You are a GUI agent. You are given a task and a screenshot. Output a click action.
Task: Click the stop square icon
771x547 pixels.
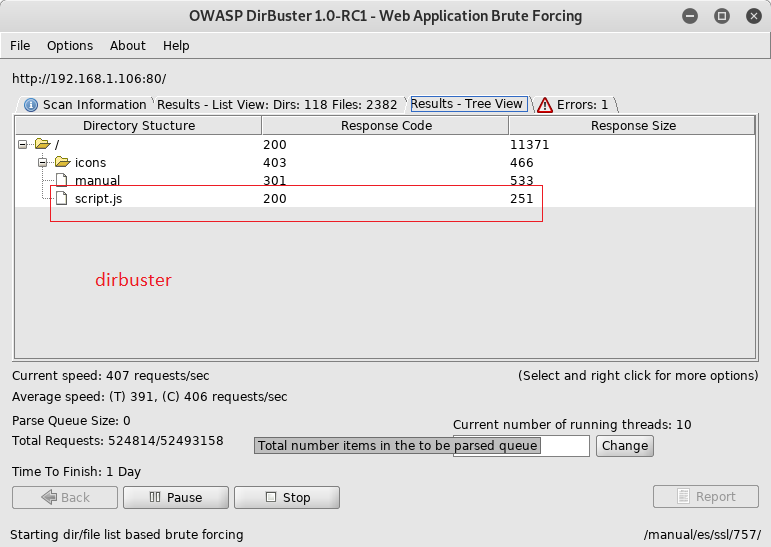[x=271, y=497]
